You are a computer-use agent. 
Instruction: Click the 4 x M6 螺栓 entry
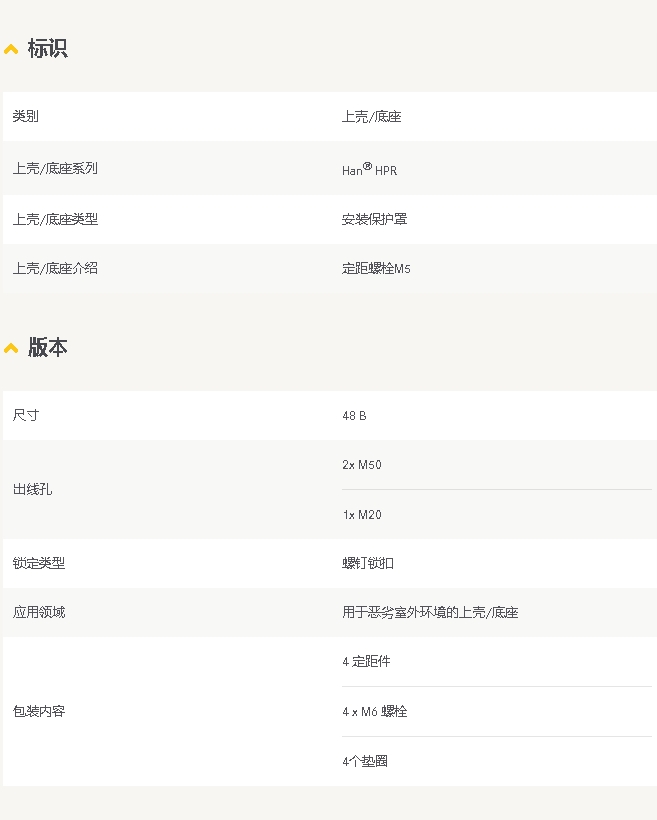(x=374, y=712)
